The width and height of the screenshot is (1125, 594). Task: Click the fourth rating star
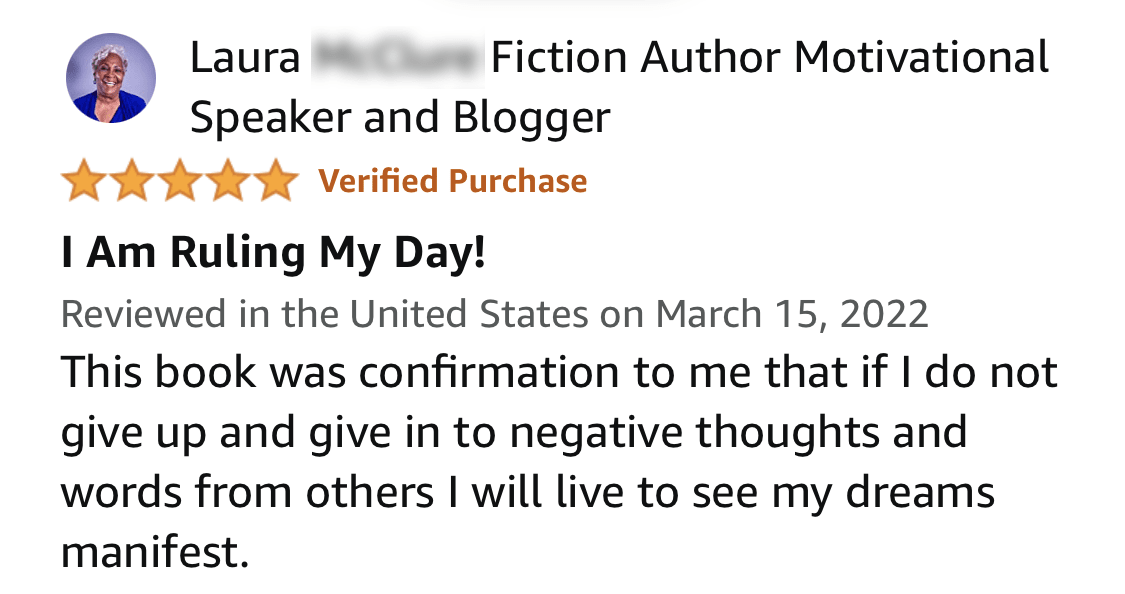[226, 182]
